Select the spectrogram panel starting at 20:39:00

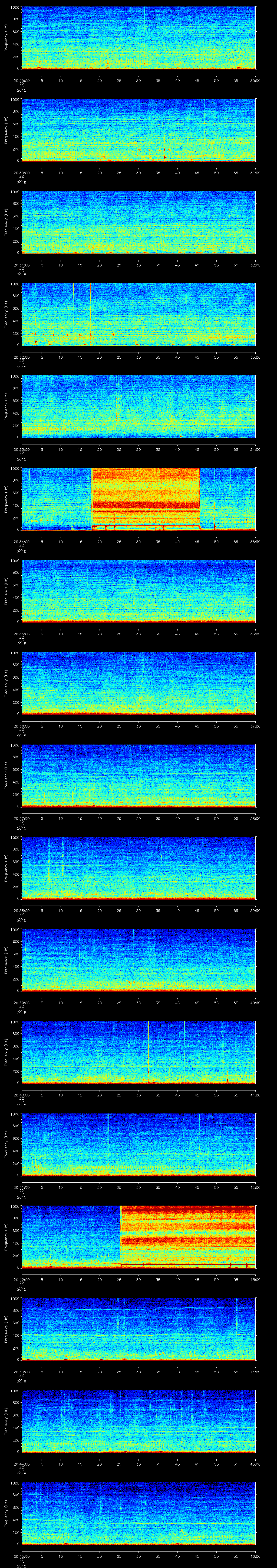[139, 960]
